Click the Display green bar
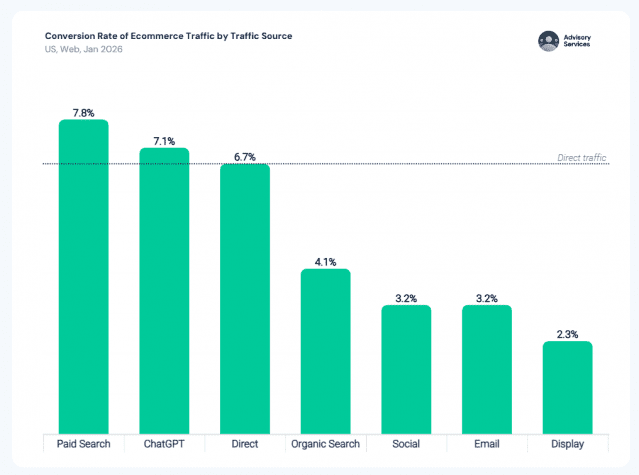 coord(567,386)
